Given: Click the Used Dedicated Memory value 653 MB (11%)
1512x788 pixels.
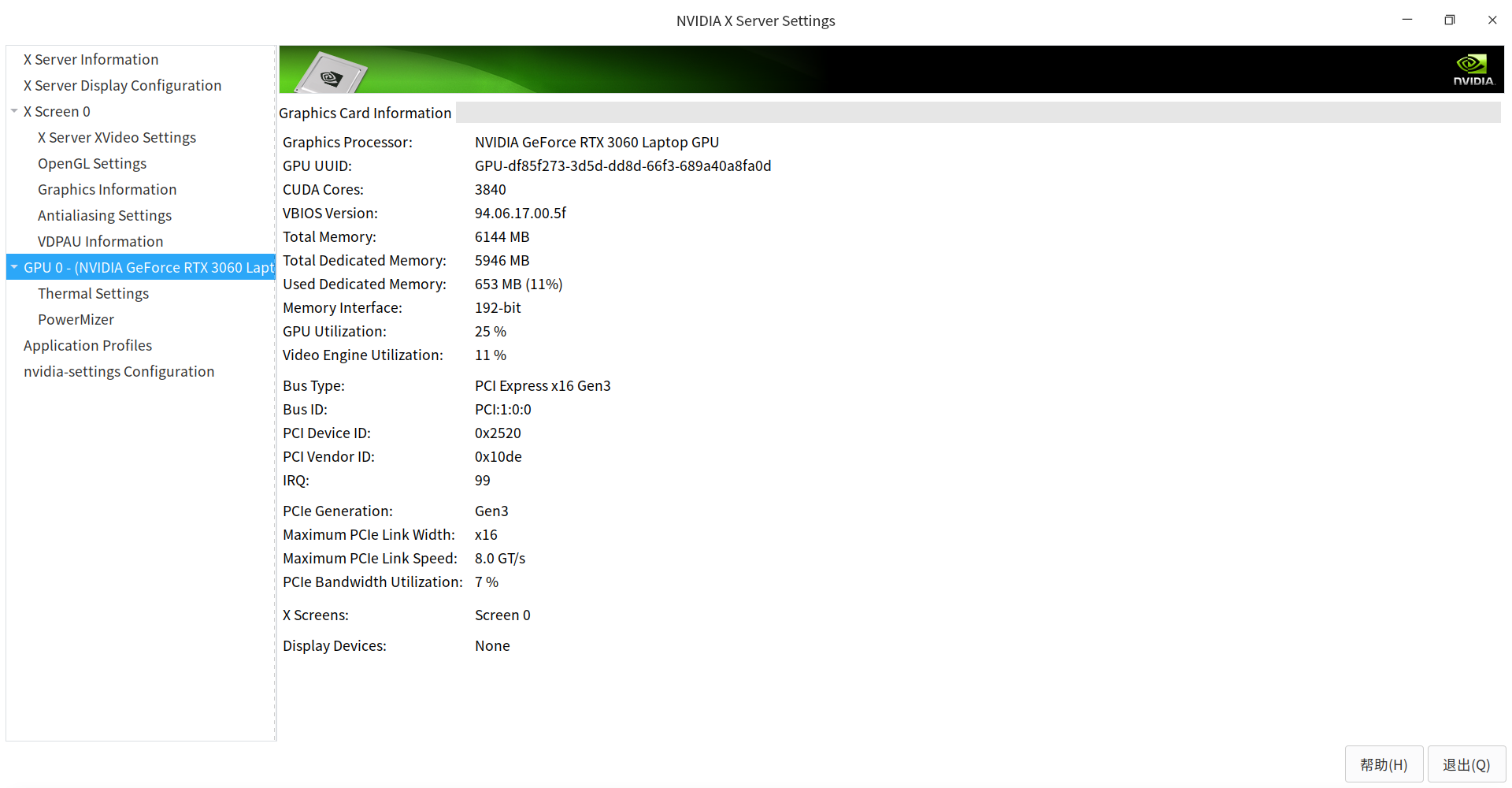Looking at the screenshot, I should (x=519, y=284).
